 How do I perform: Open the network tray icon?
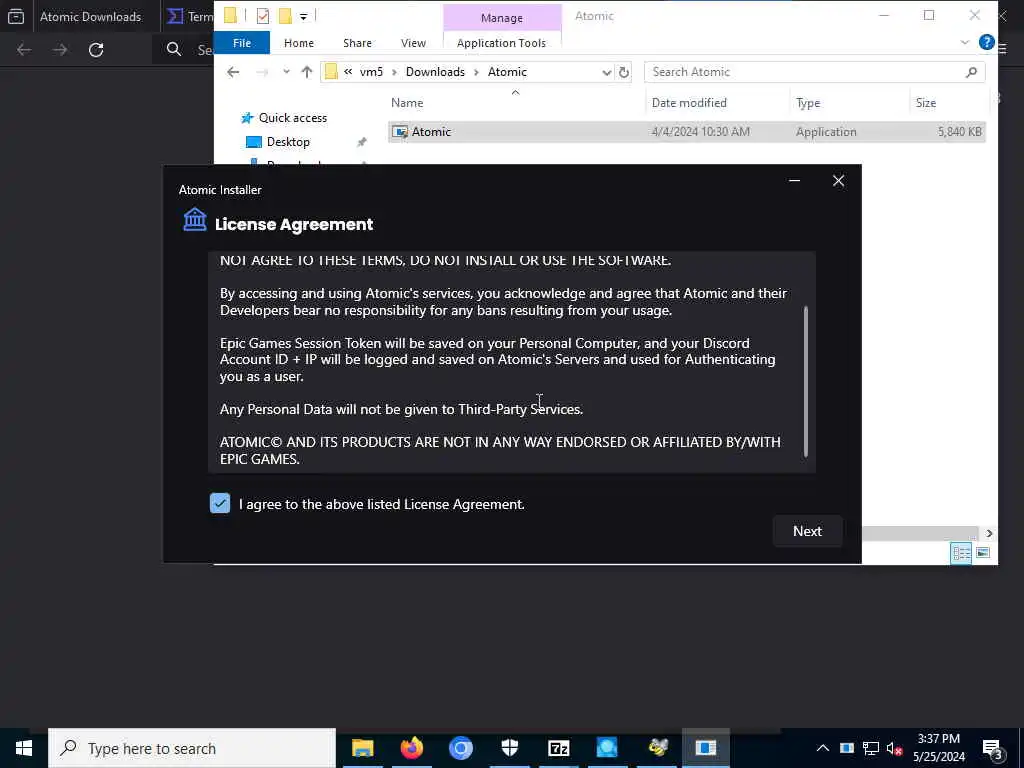click(x=871, y=748)
